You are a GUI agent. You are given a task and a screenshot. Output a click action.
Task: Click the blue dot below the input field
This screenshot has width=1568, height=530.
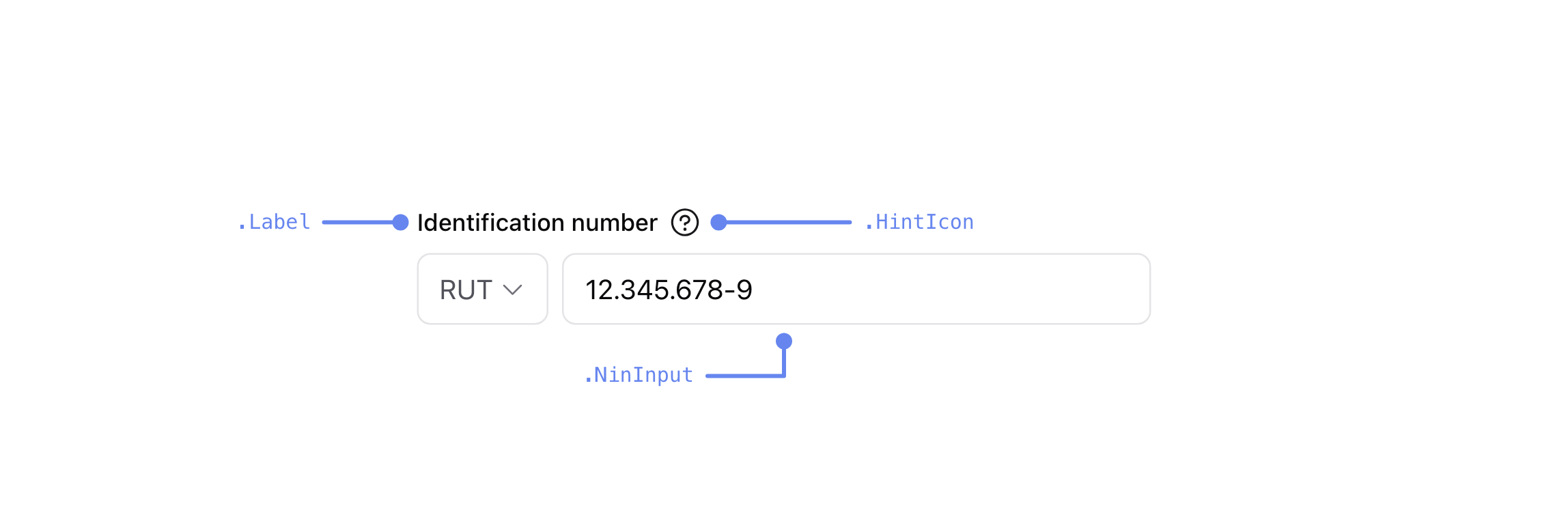[784, 341]
